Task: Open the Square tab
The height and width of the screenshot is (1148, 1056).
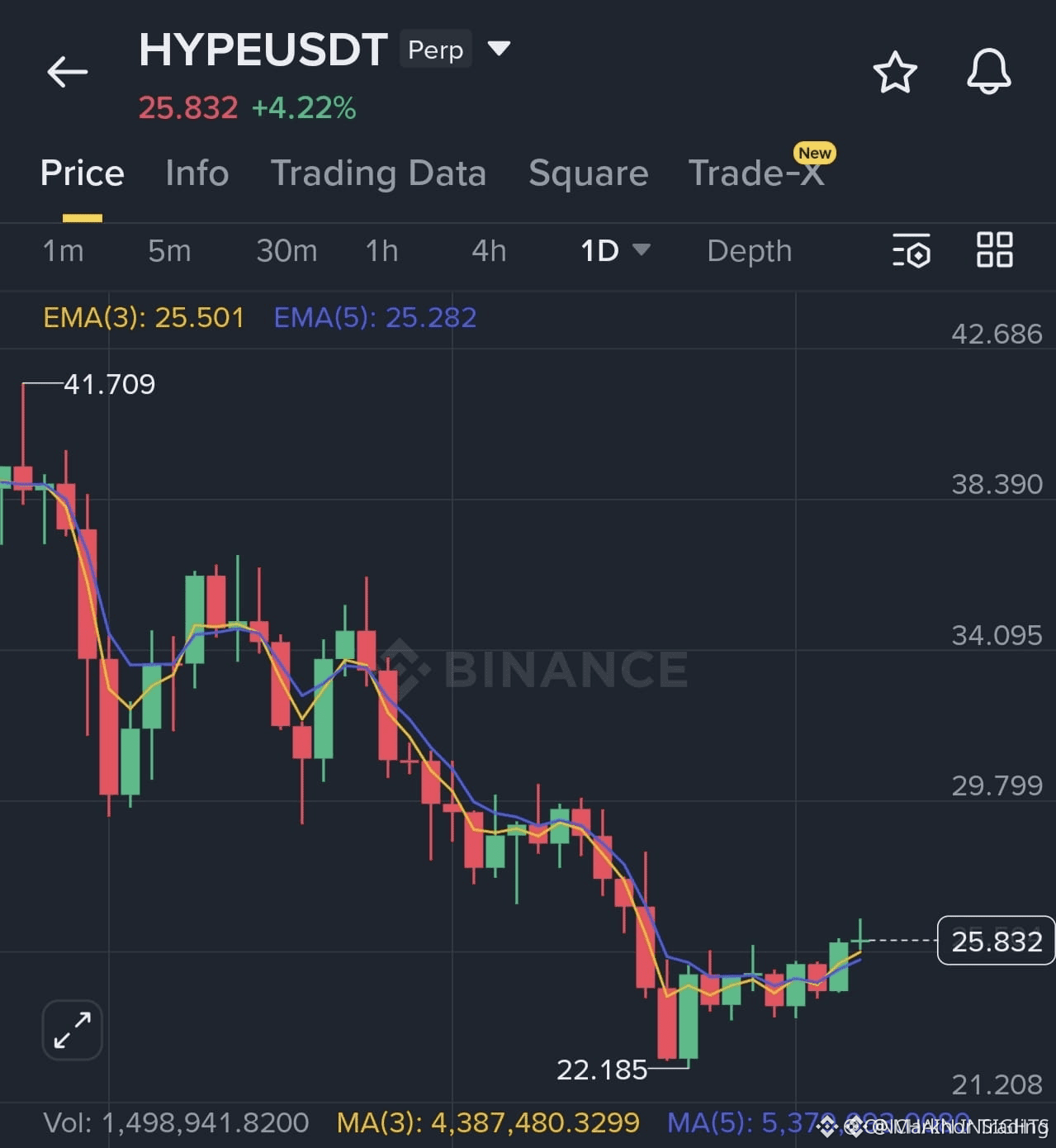Action: coord(589,173)
